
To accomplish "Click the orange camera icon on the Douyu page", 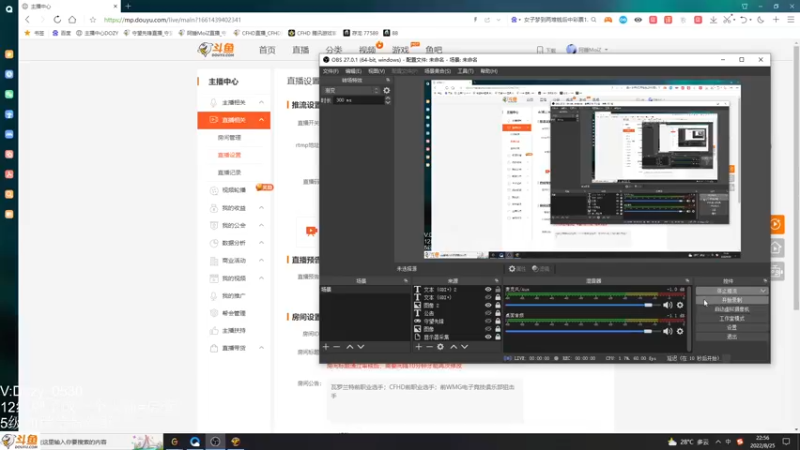I will coord(311,231).
